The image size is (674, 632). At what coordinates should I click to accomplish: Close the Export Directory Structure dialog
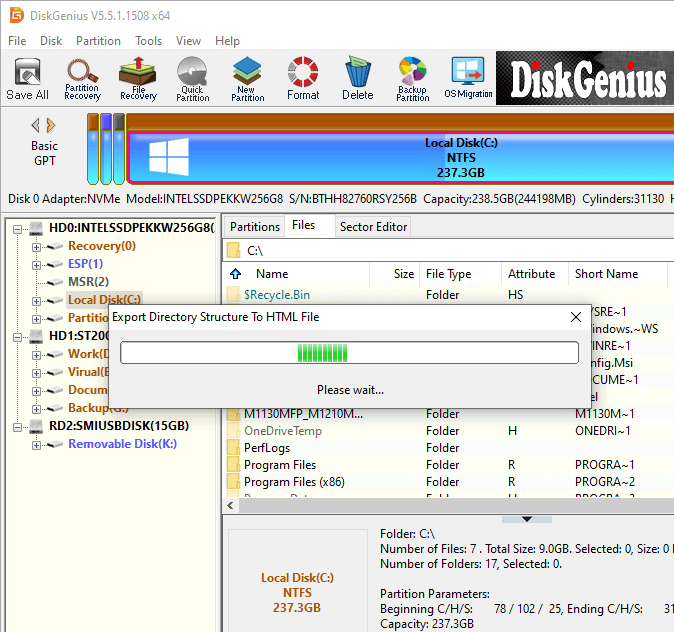point(575,317)
